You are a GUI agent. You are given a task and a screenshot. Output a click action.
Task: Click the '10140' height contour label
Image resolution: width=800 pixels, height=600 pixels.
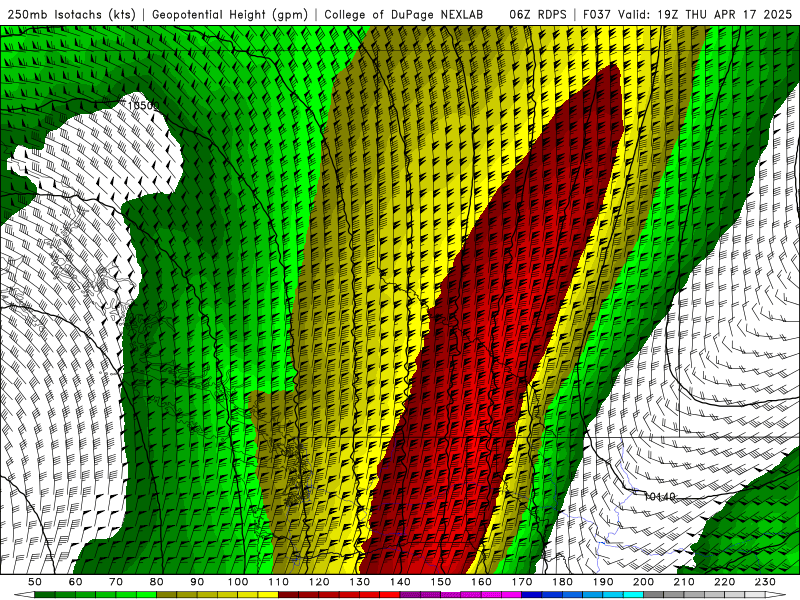coord(660,496)
